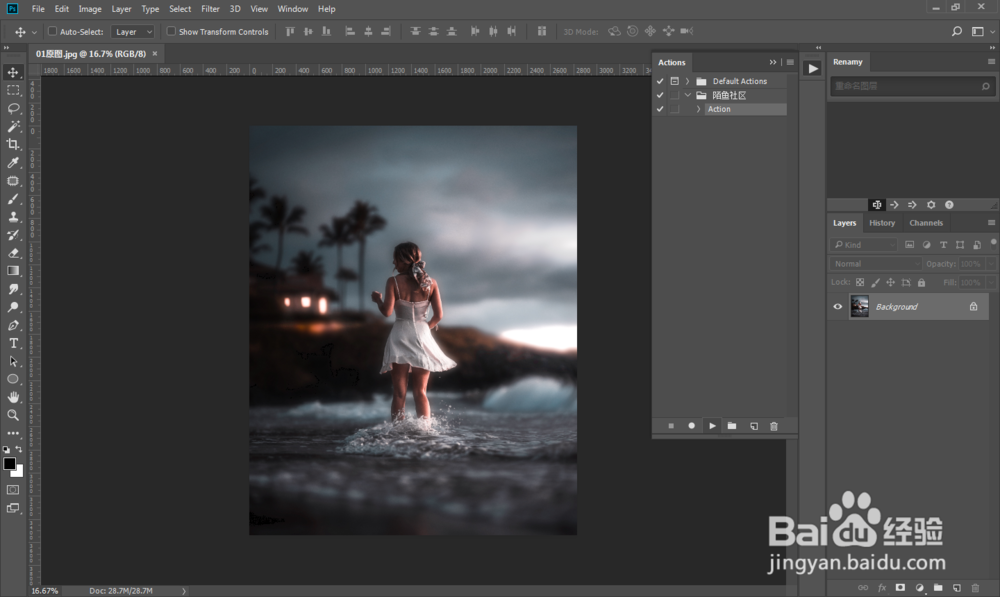Screen dimensions: 1000x597
Task: Toggle dialog box for 陌鱼社区 set
Action: [675, 95]
